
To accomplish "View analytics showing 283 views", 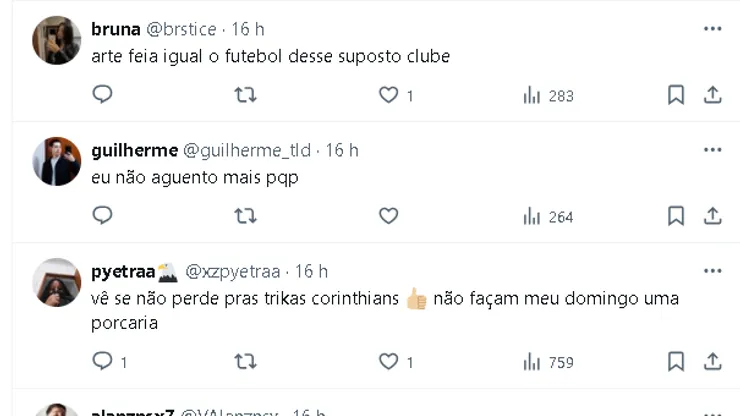I will click(x=548, y=96).
